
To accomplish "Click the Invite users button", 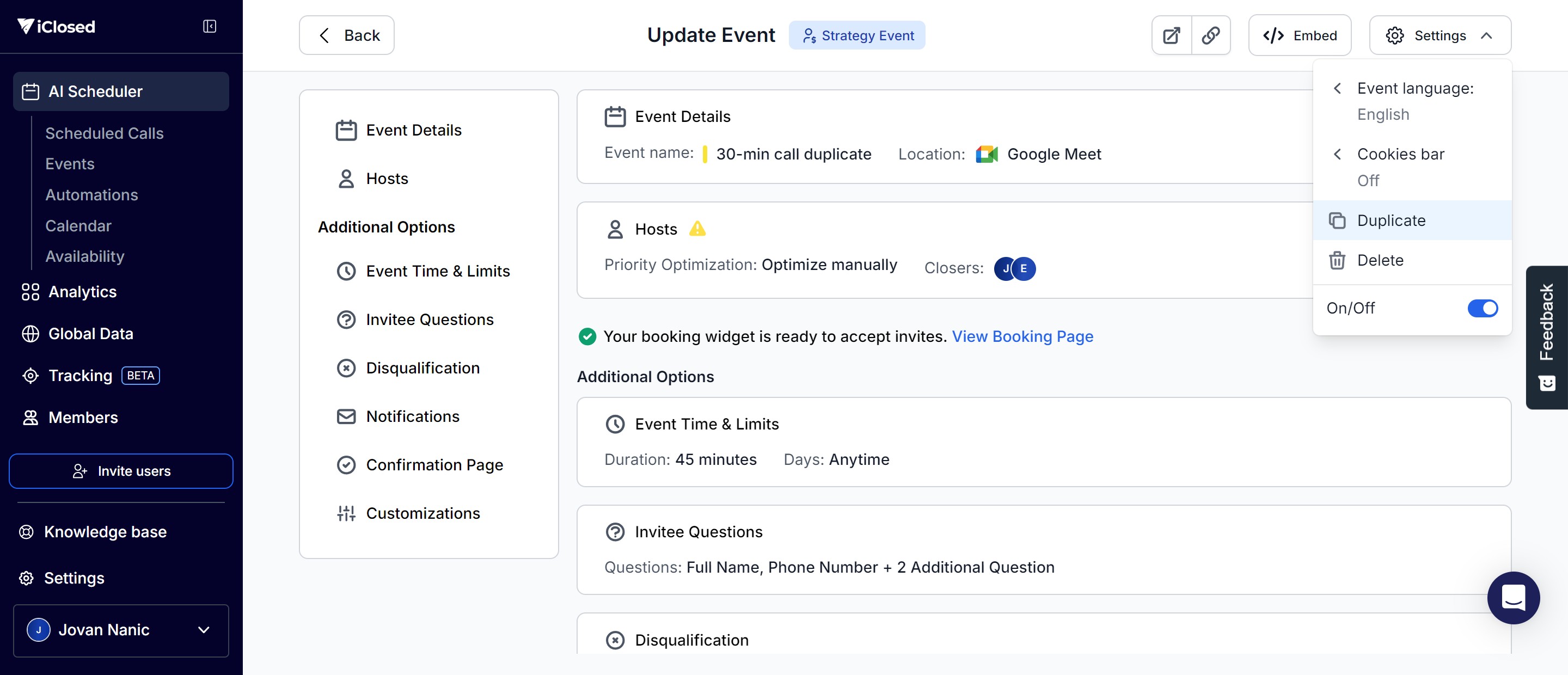I will pyautogui.click(x=120, y=471).
